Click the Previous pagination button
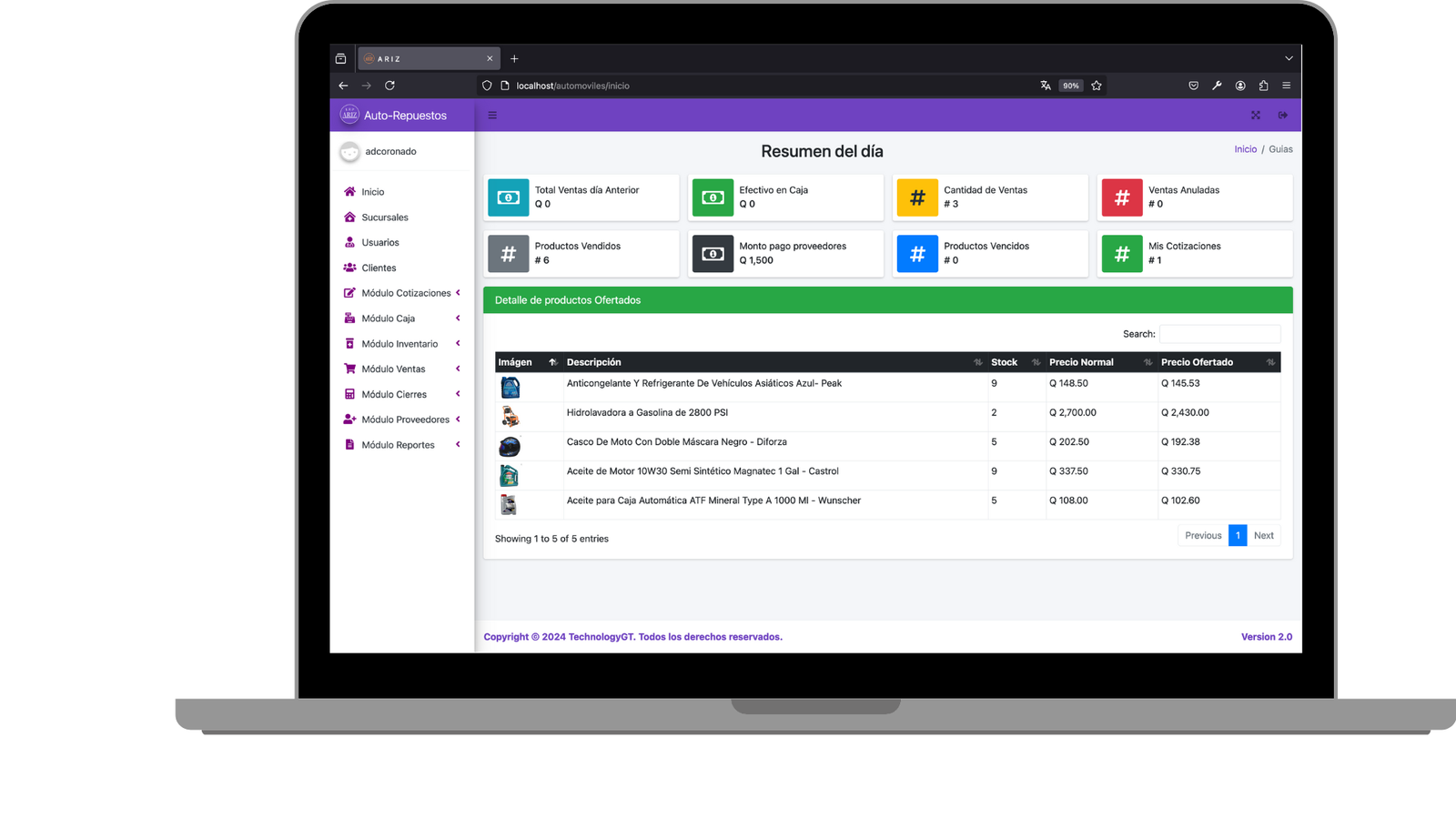 tap(1203, 535)
